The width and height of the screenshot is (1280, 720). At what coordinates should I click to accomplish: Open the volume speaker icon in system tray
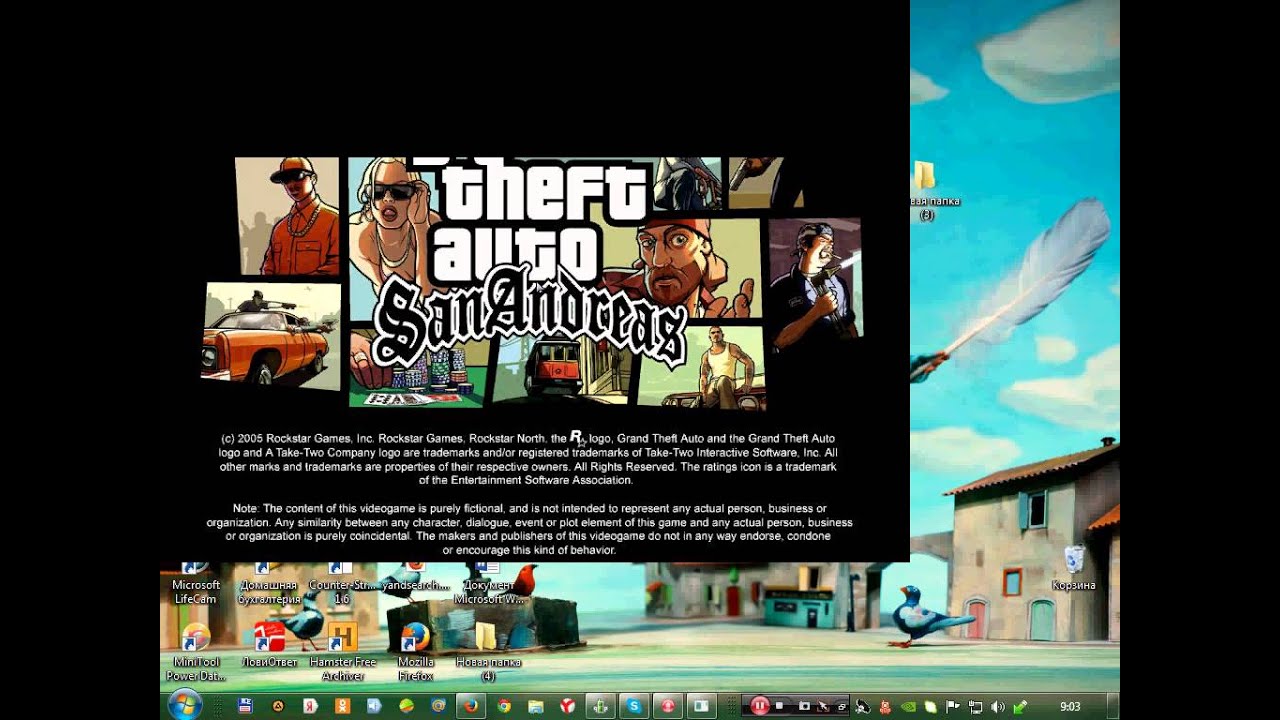coord(997,706)
